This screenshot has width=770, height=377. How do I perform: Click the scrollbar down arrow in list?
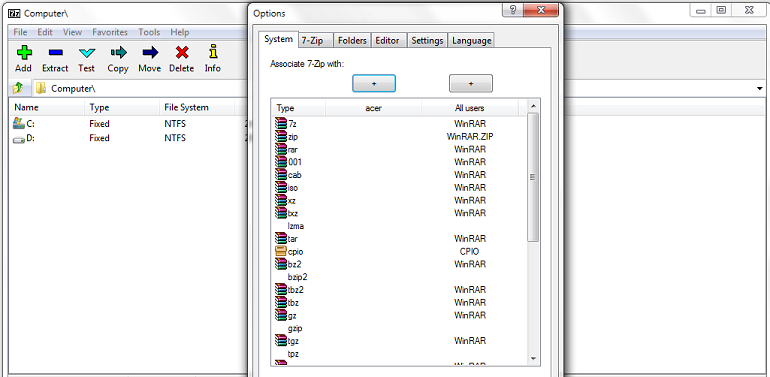[533, 358]
